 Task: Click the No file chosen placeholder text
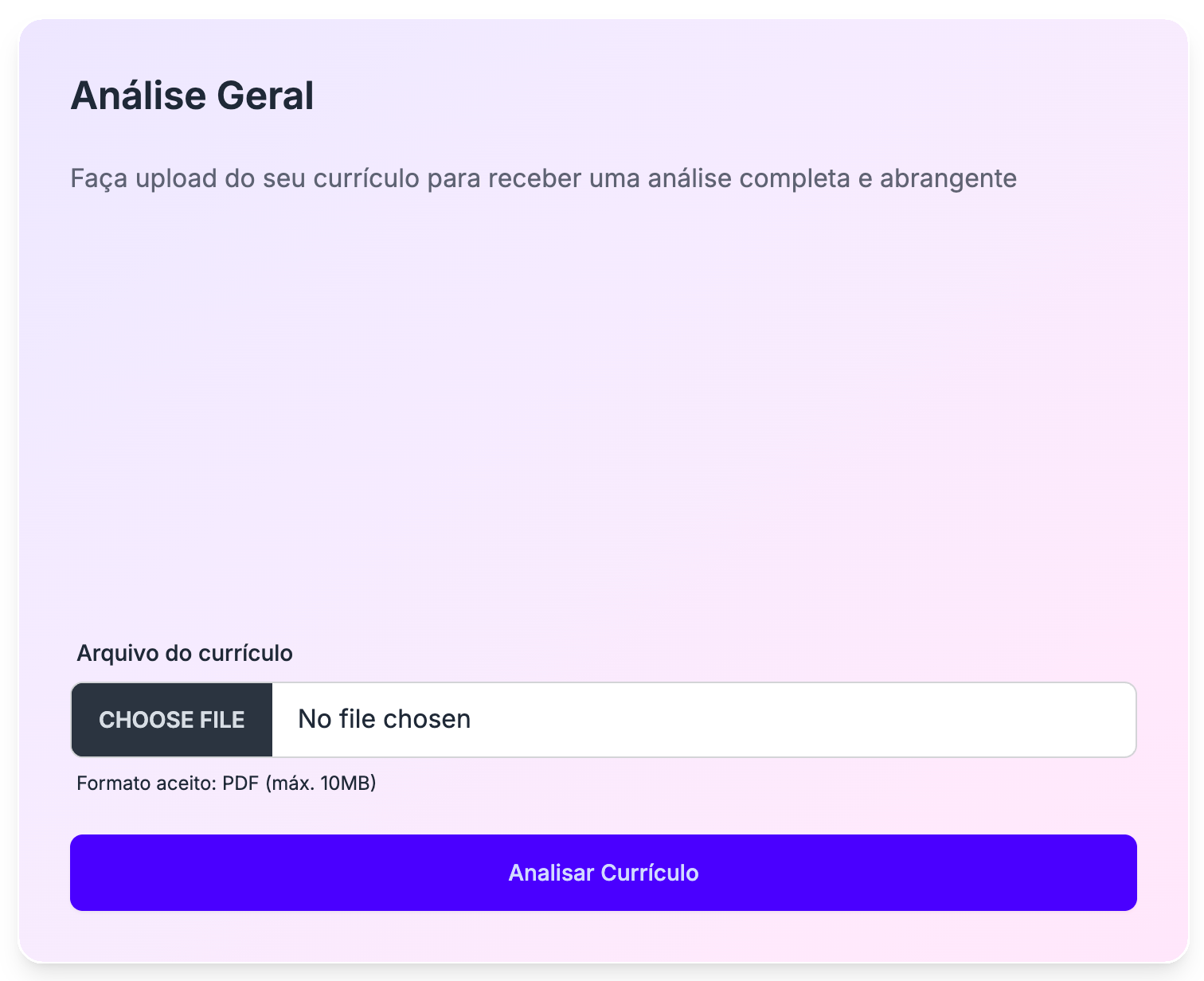(x=382, y=719)
